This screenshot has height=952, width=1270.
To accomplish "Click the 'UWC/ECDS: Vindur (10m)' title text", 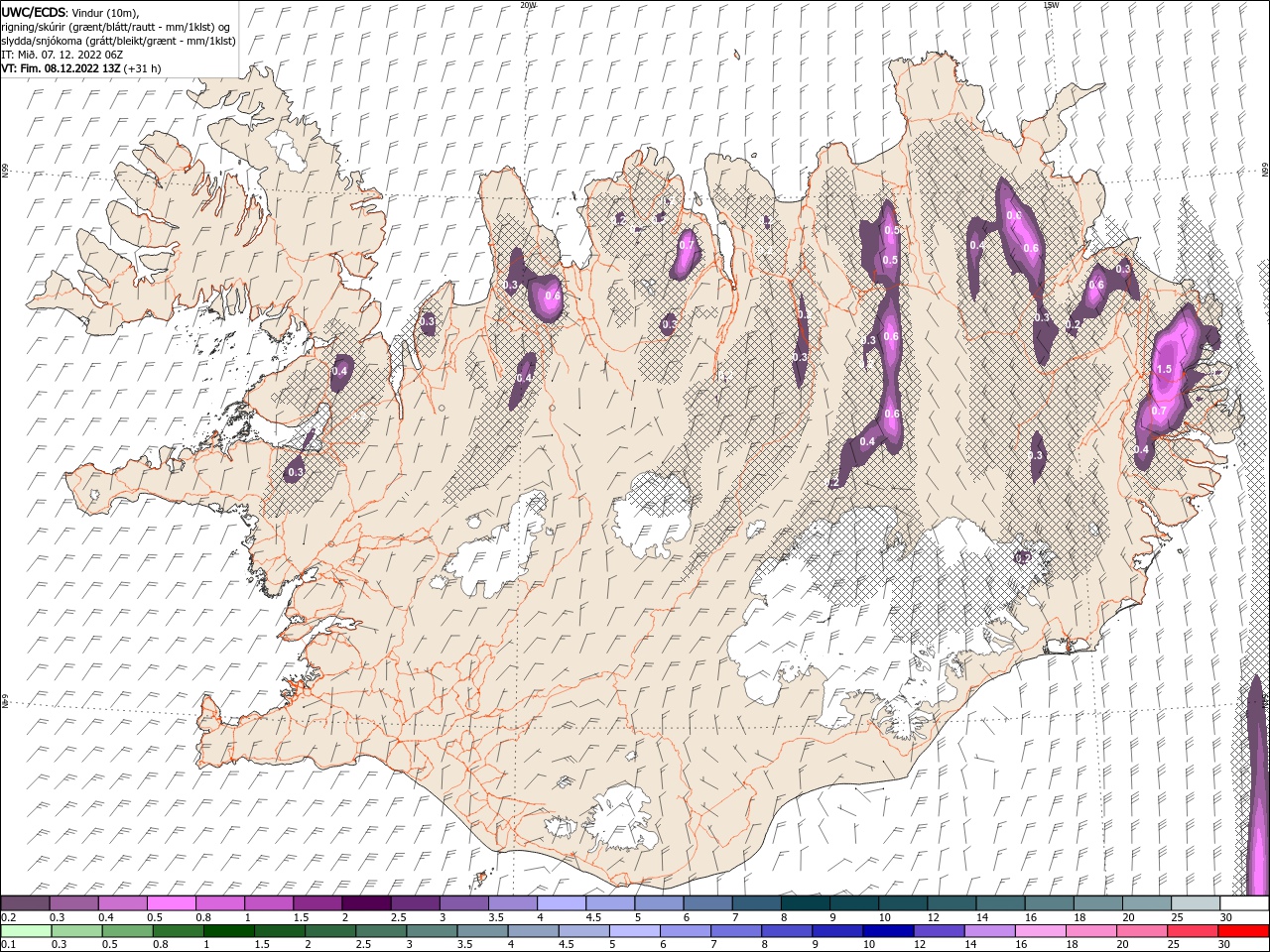I will (x=70, y=12).
